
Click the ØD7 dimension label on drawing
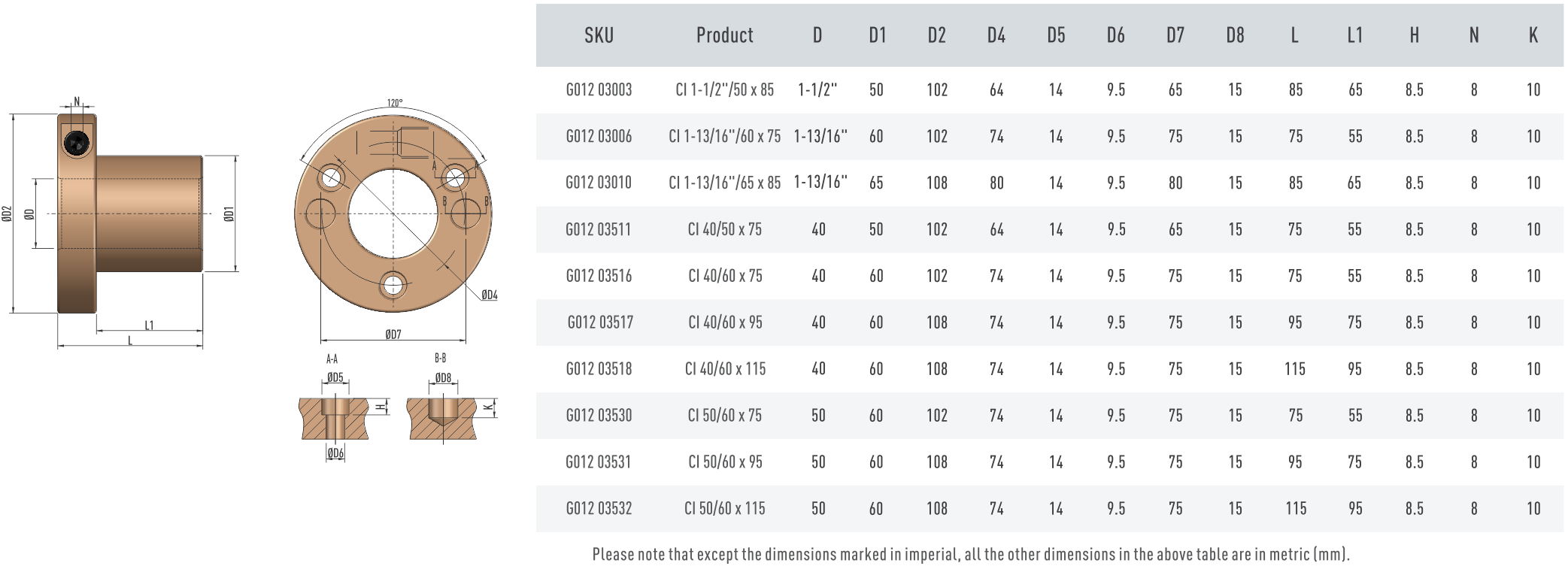click(x=393, y=334)
